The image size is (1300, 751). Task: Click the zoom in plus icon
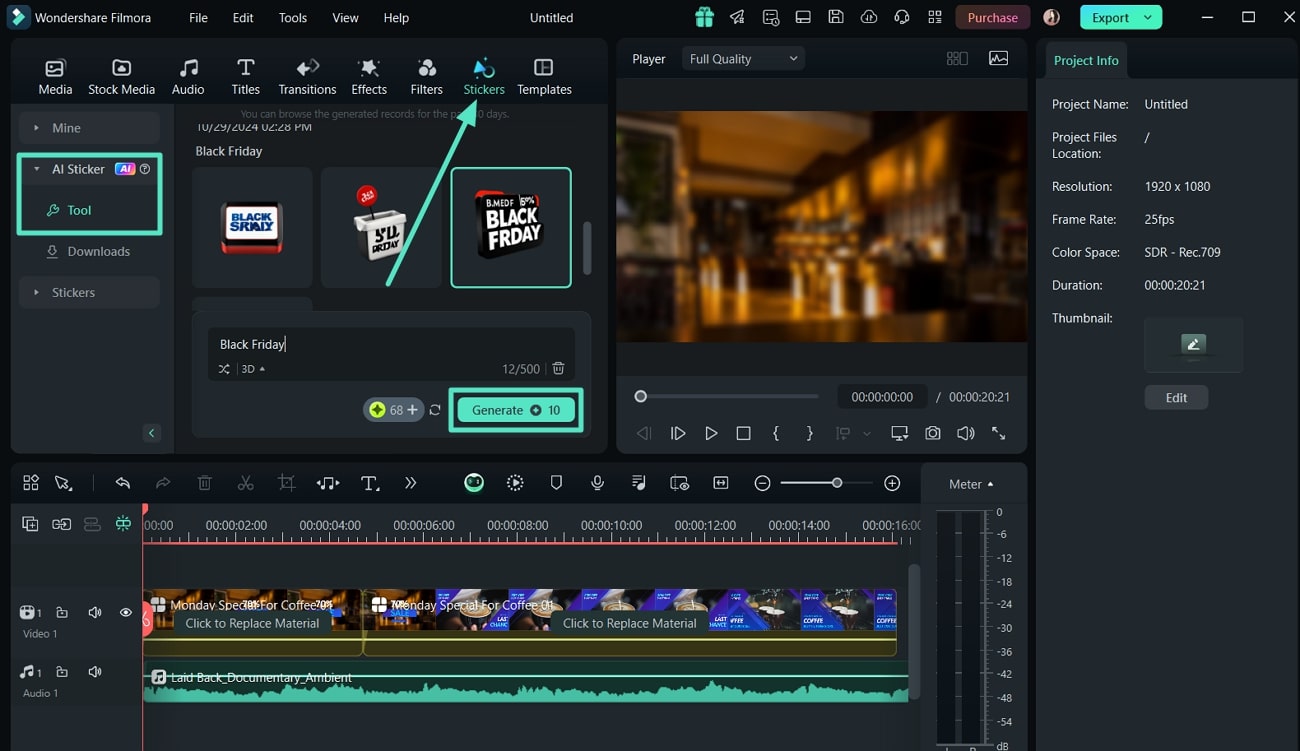click(892, 483)
